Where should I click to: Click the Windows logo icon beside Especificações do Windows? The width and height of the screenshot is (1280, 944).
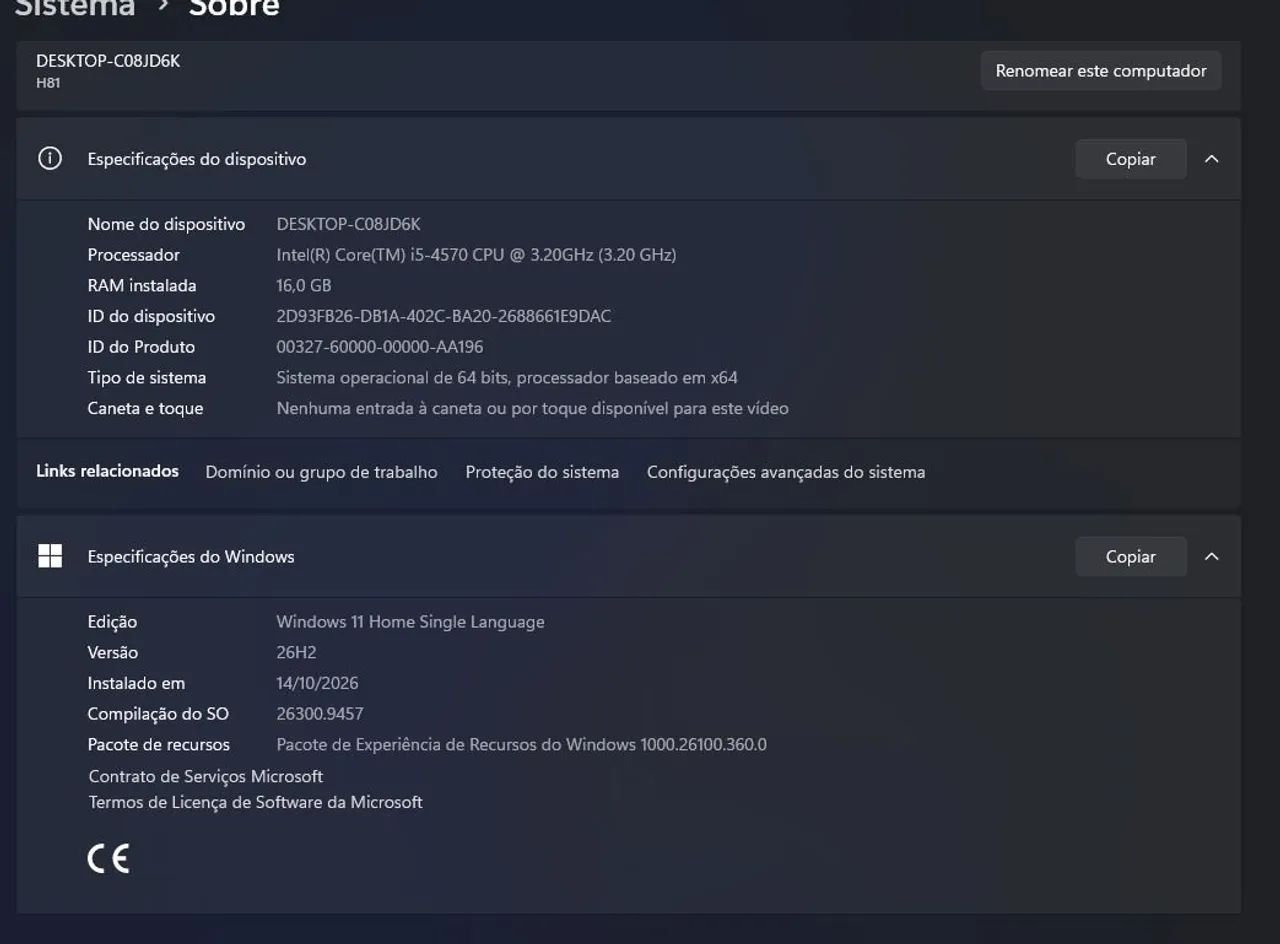pyautogui.click(x=50, y=556)
